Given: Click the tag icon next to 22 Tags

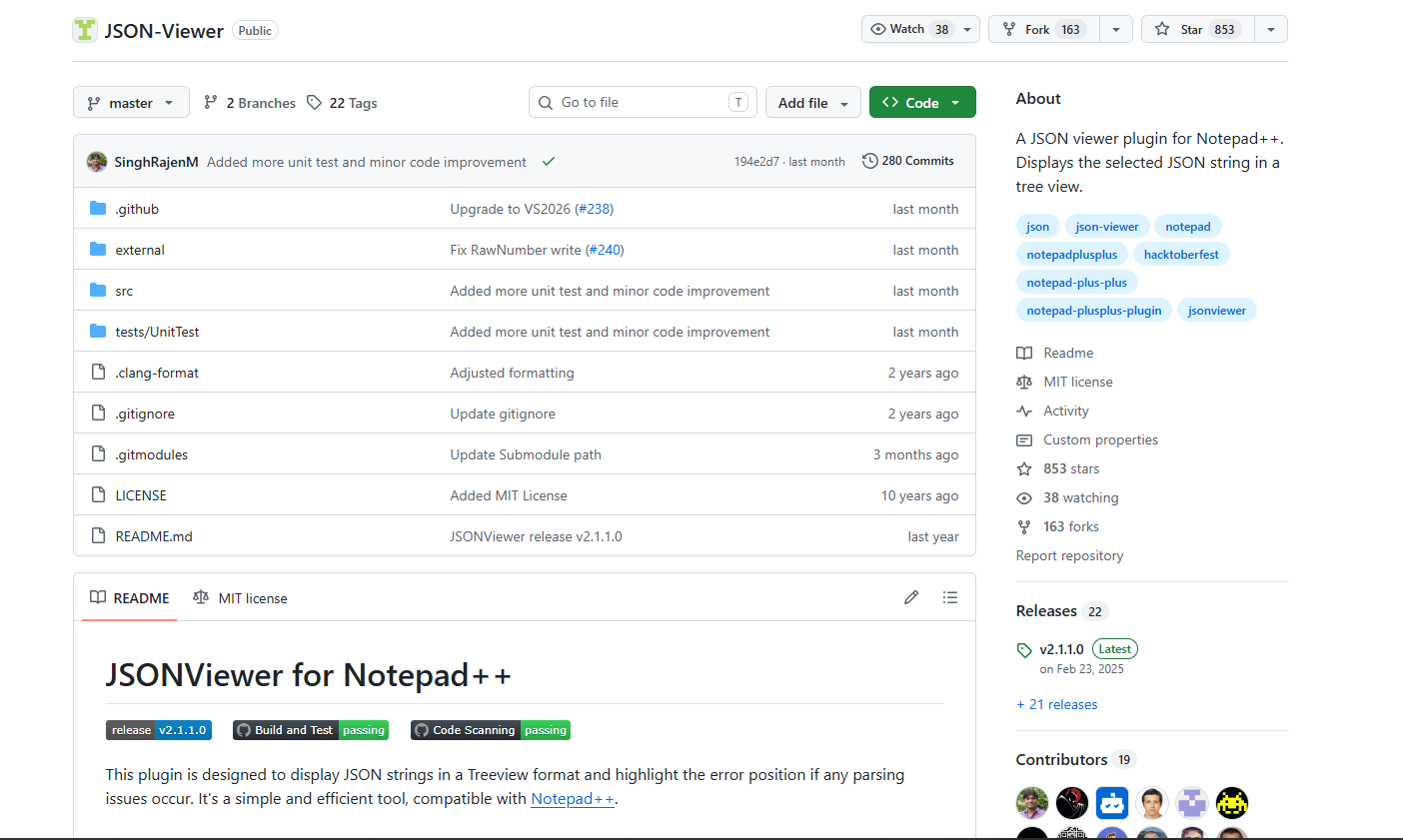Looking at the screenshot, I should [x=313, y=102].
